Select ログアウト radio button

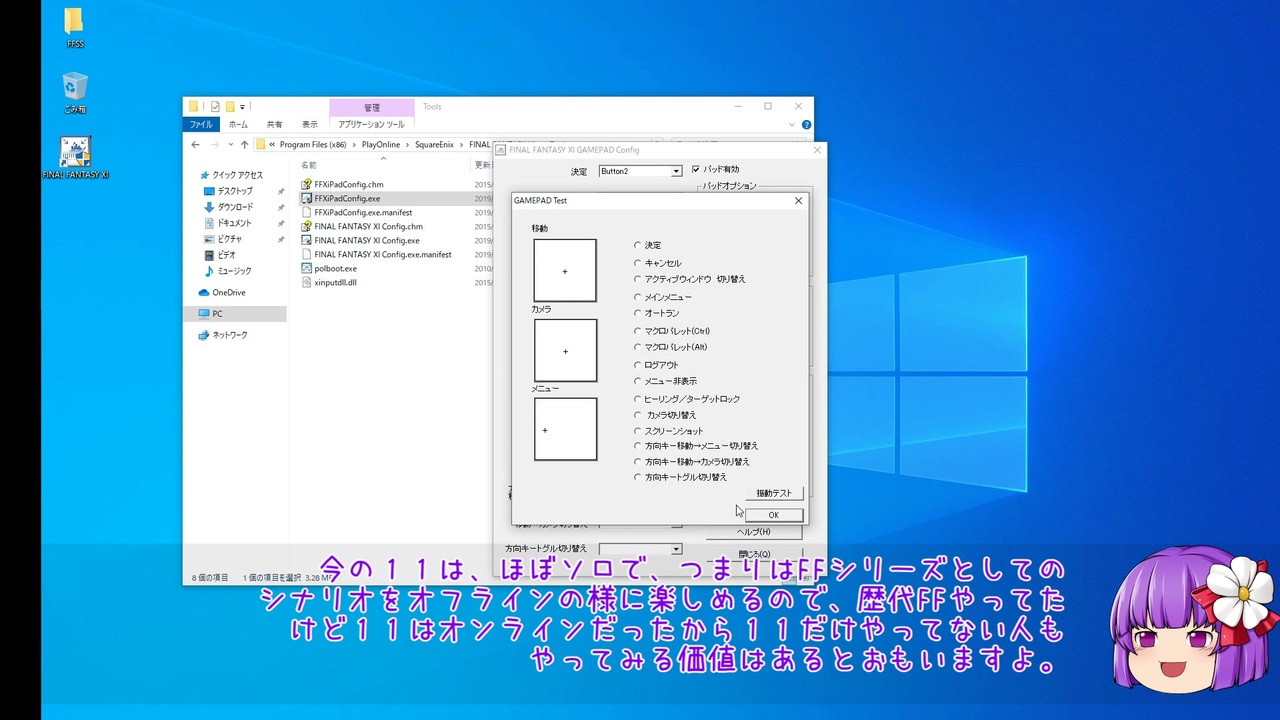tap(638, 365)
